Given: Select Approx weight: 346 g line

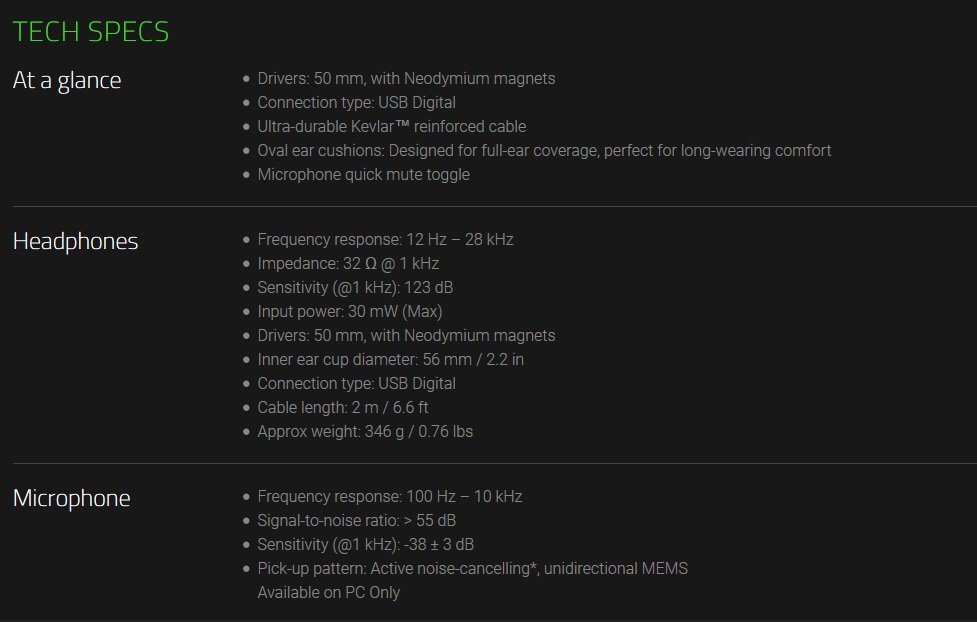Looking at the screenshot, I should [x=365, y=432].
